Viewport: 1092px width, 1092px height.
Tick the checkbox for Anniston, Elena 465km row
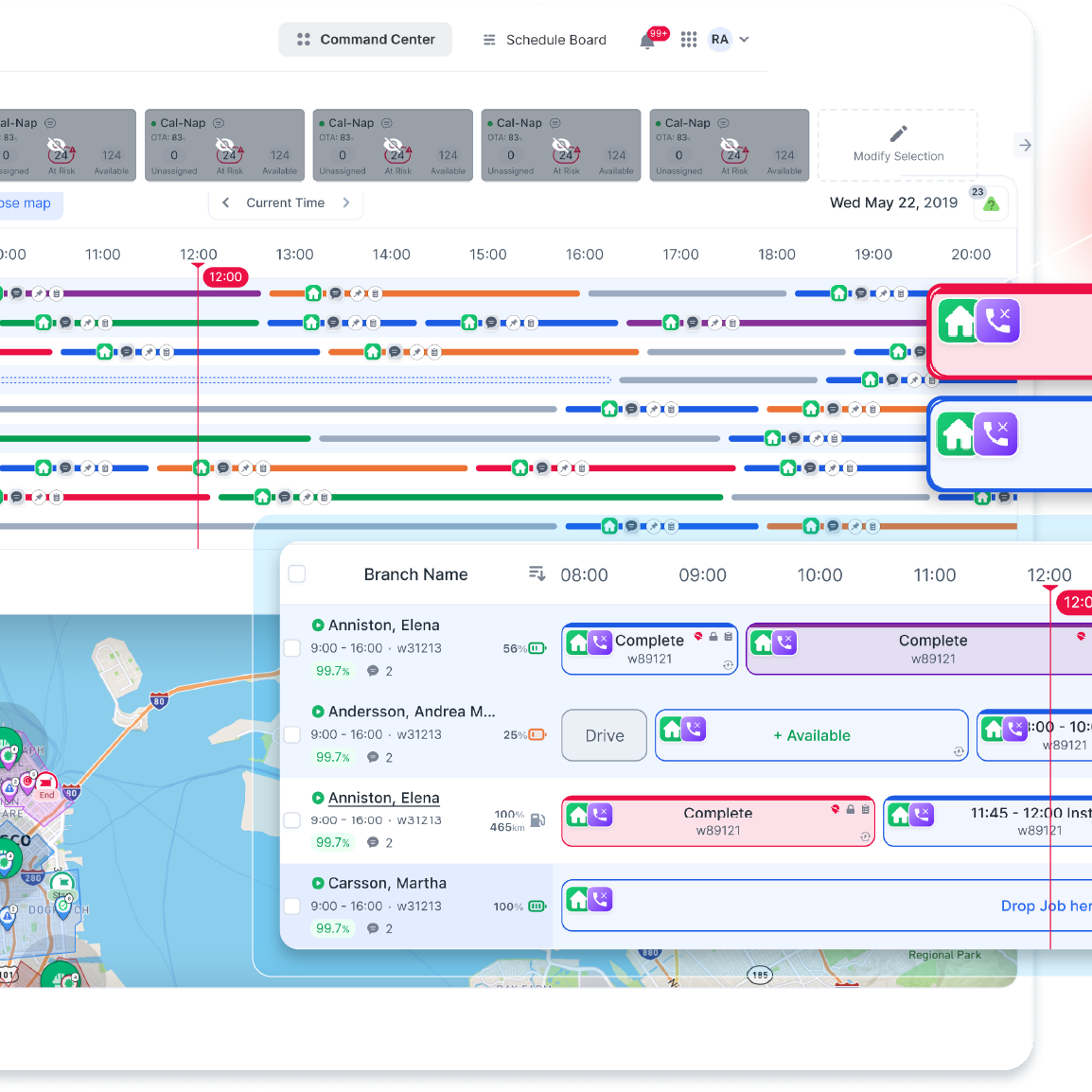[291, 820]
